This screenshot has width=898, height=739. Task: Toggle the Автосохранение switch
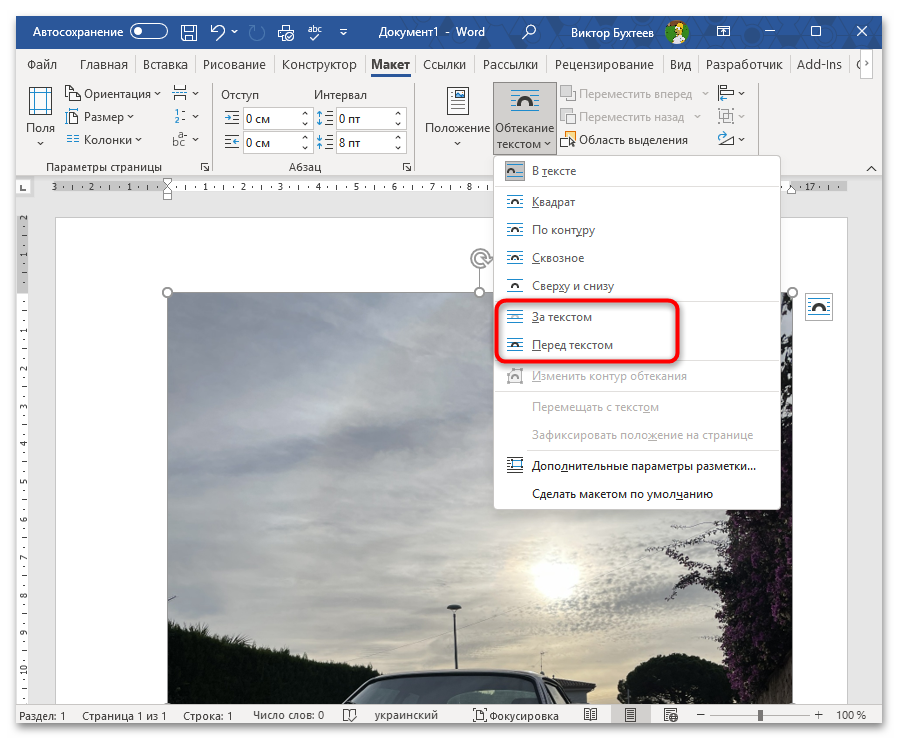click(x=149, y=32)
